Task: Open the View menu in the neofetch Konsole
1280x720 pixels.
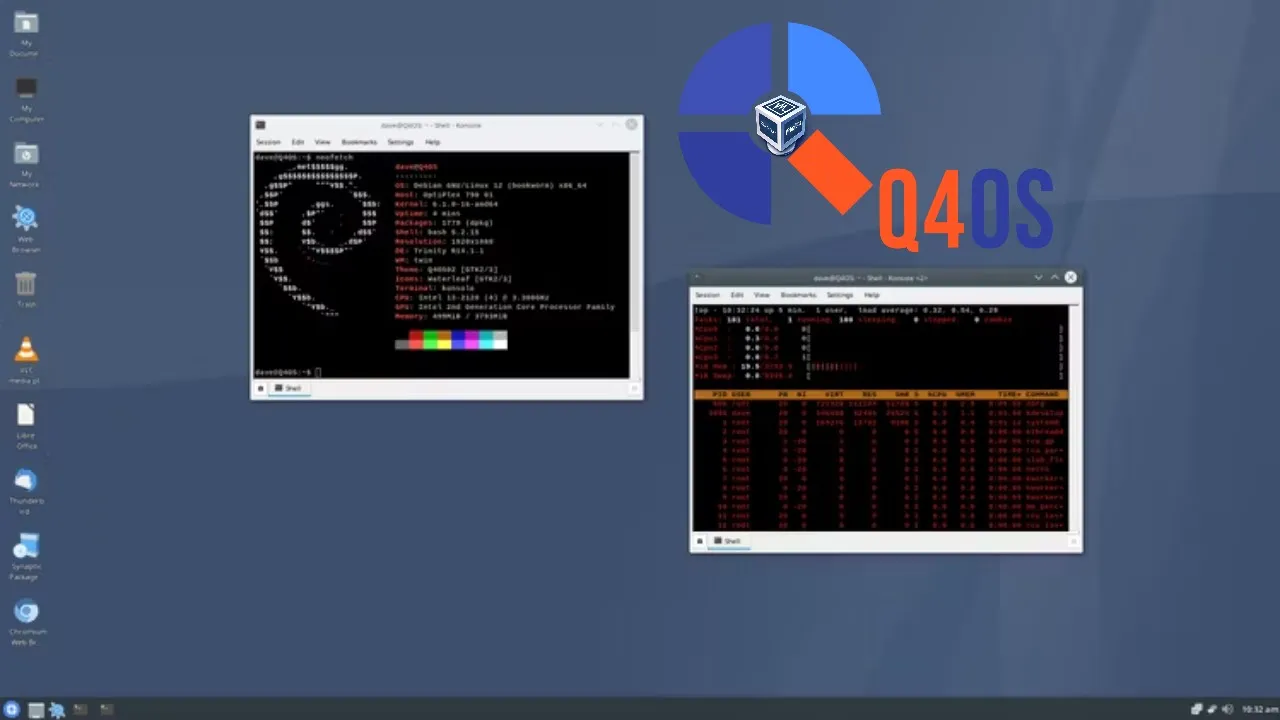Action: point(322,142)
